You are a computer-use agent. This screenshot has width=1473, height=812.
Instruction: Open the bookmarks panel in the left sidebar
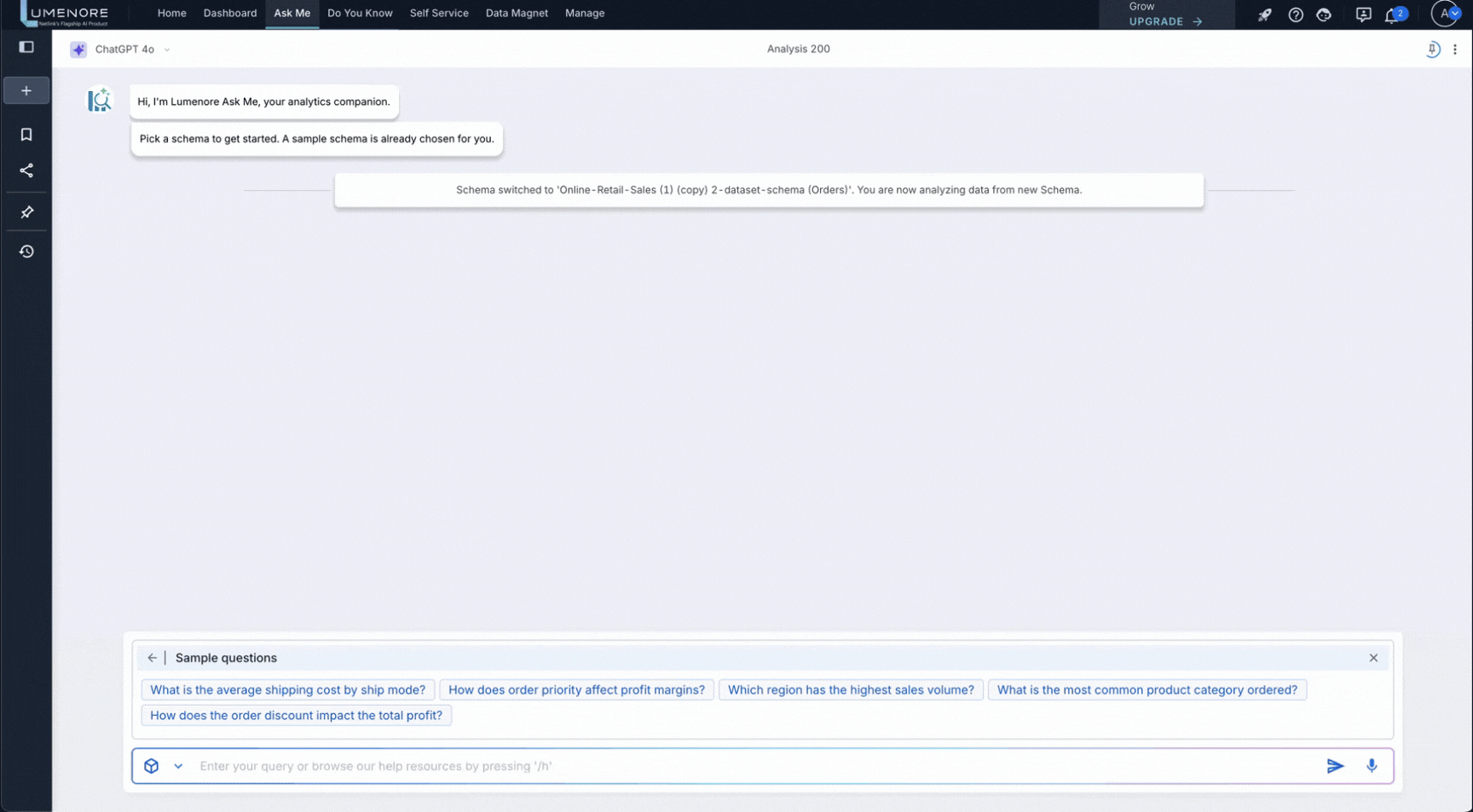26,133
